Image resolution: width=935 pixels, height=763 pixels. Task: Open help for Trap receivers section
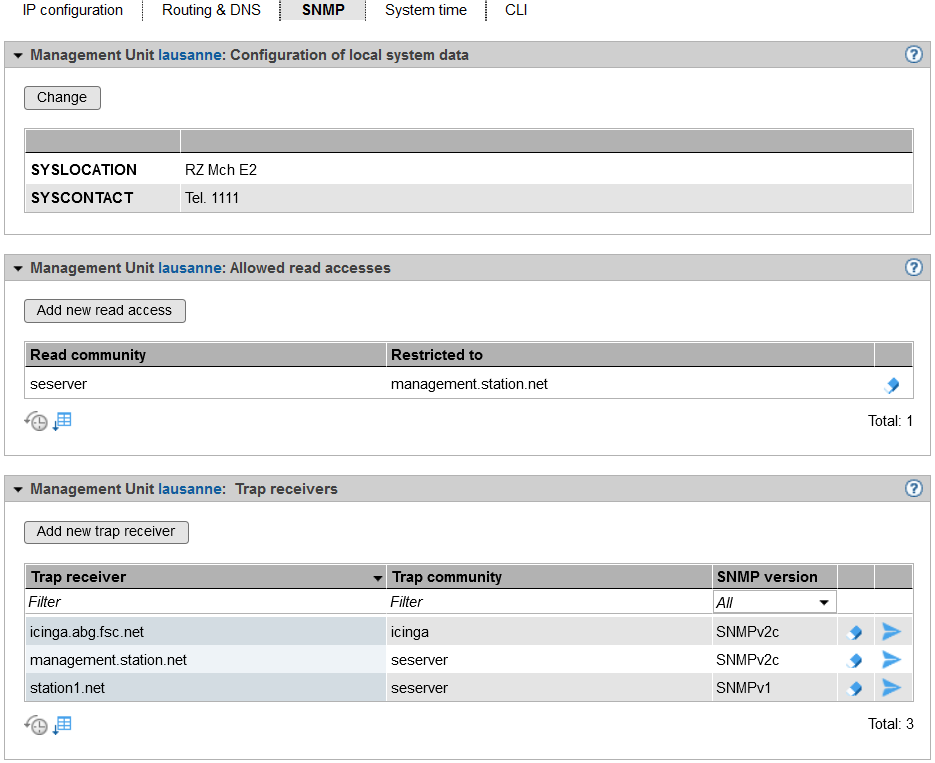coord(913,489)
